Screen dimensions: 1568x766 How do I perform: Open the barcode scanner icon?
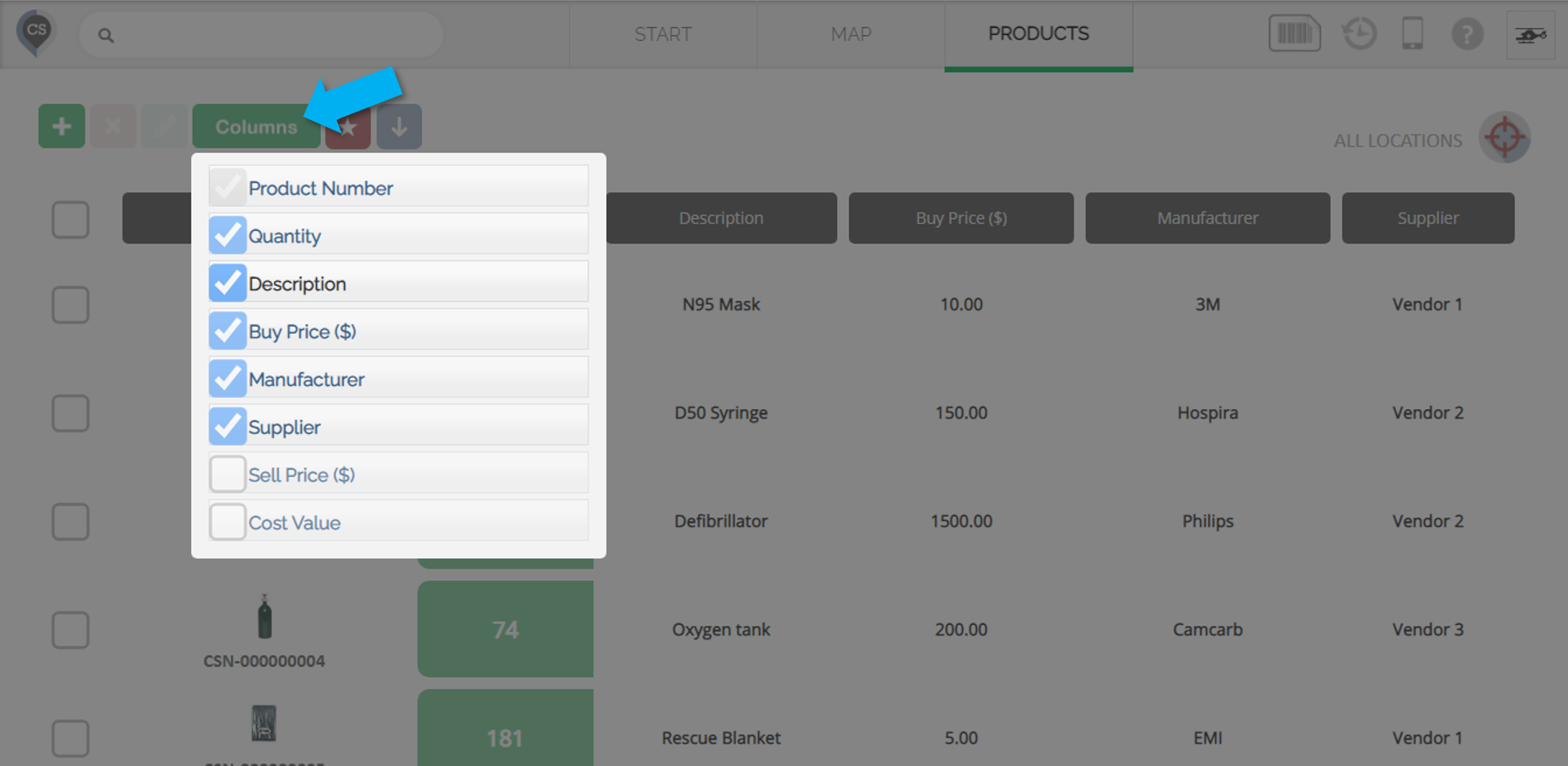[1294, 33]
